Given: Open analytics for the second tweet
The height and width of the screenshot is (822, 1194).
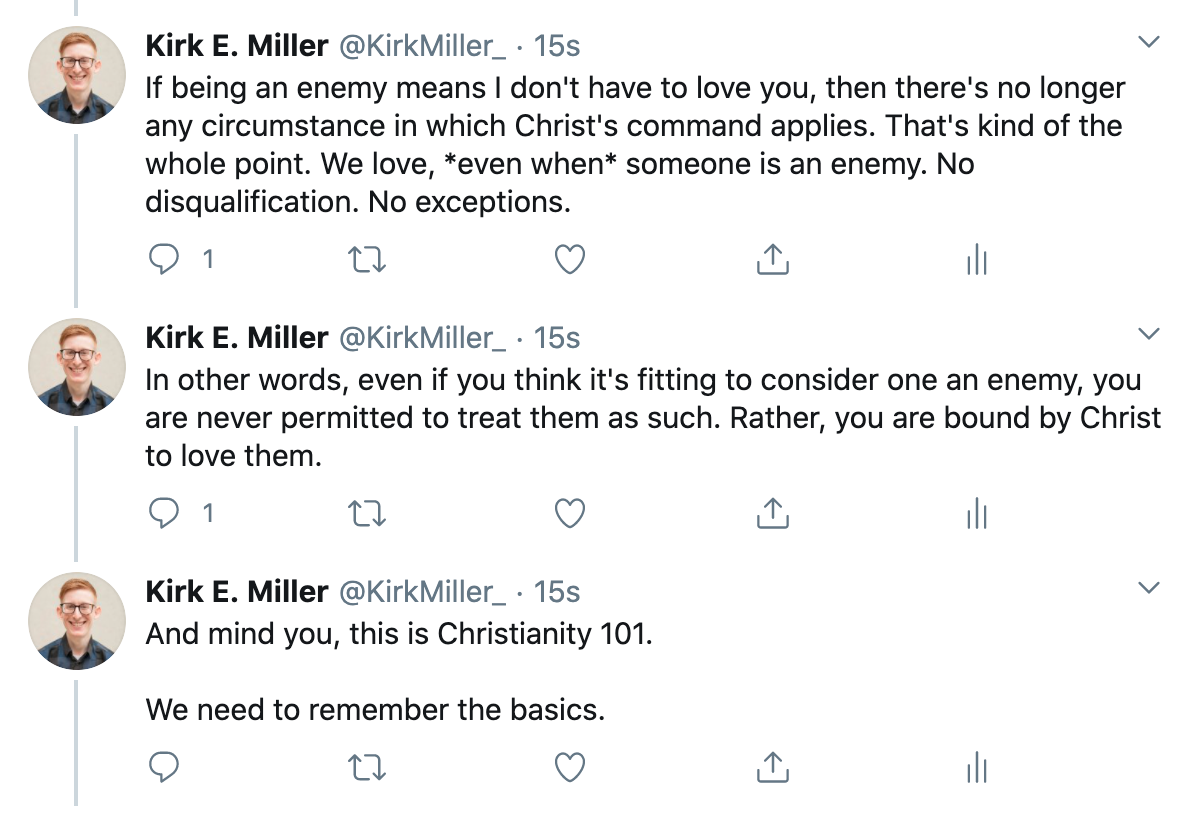Looking at the screenshot, I should [x=976, y=515].
